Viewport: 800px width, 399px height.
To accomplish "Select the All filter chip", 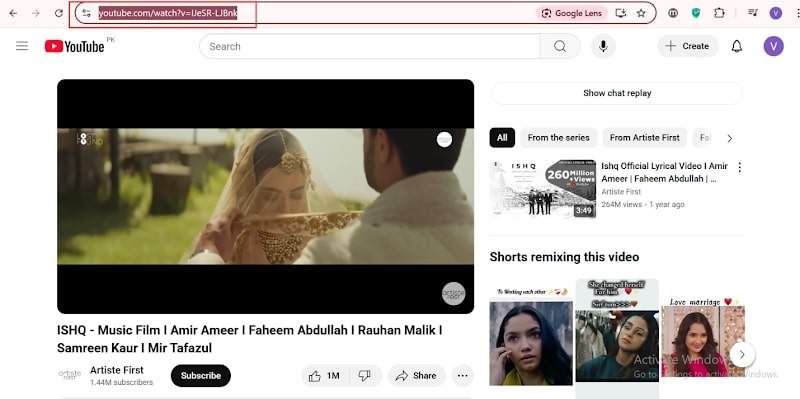I will click(x=502, y=138).
